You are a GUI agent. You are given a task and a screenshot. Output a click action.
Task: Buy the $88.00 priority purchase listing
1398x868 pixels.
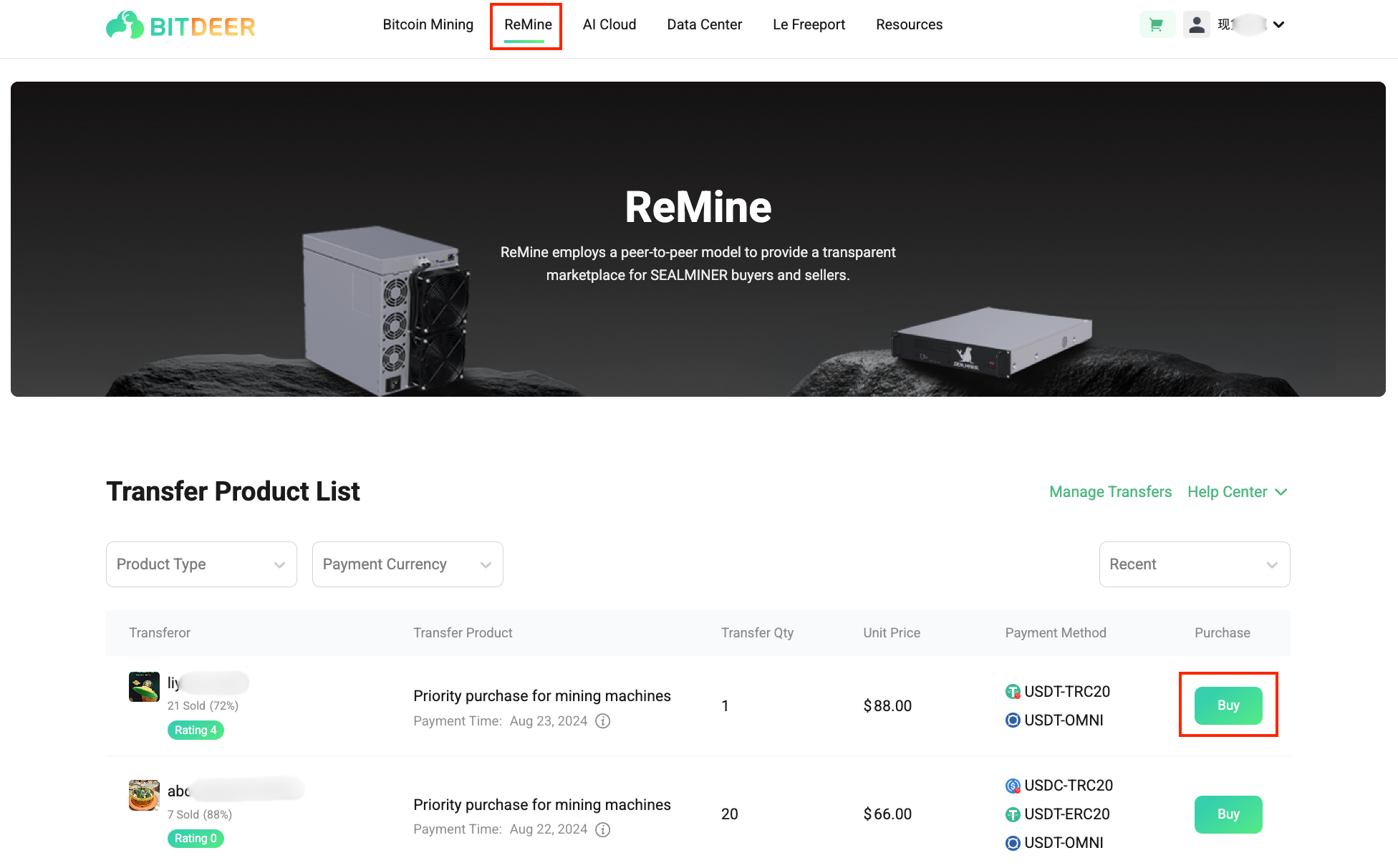1228,705
